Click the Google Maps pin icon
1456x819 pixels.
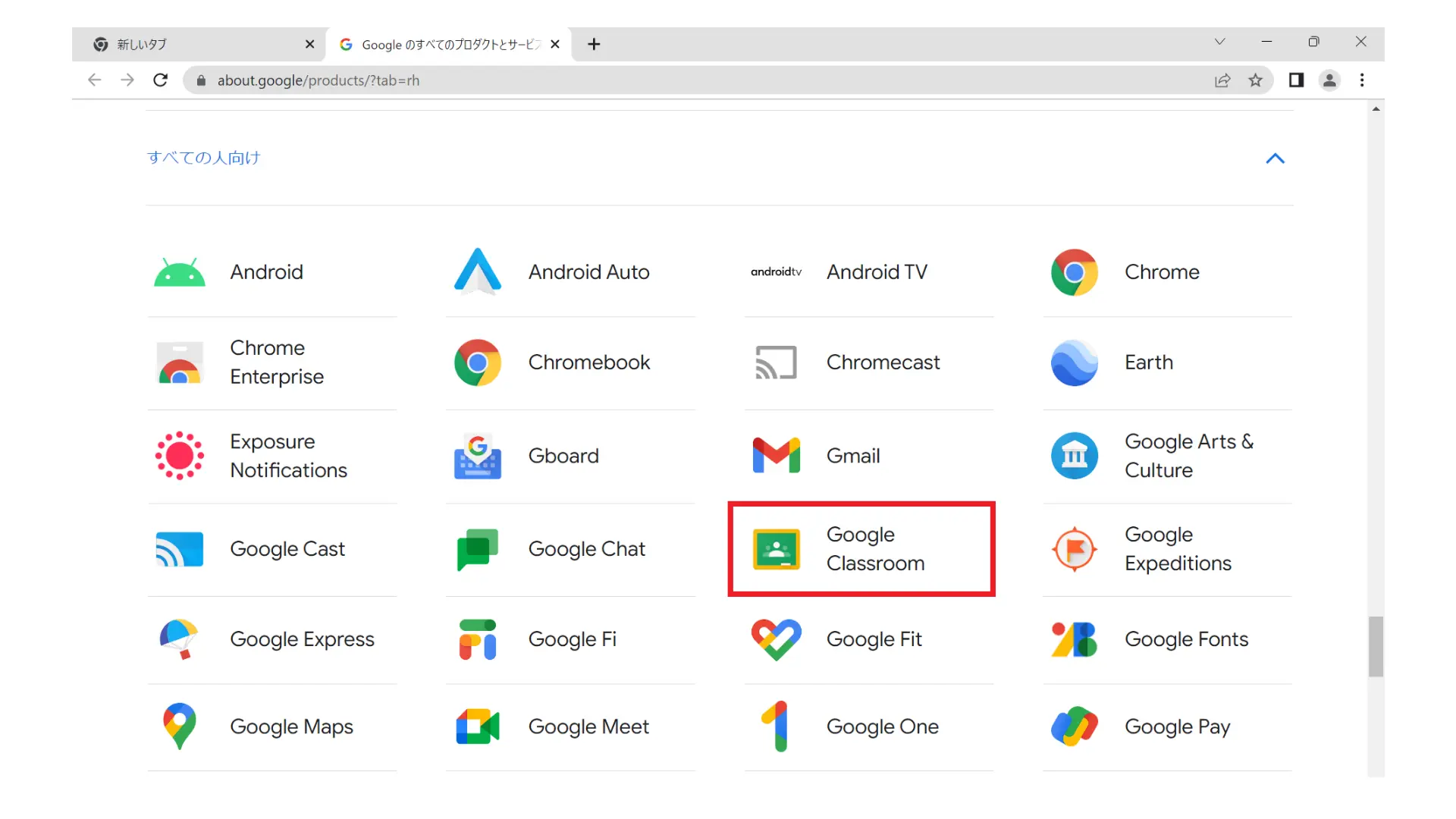click(180, 726)
